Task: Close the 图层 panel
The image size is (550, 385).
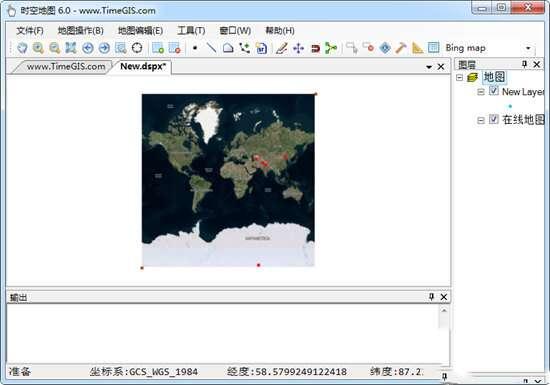Action: click(x=537, y=64)
